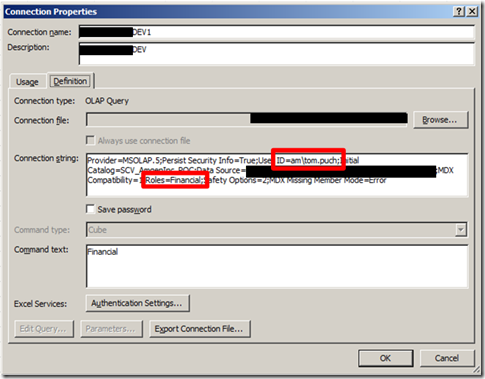
Task: Enable the Save password checkbox
Action: point(90,209)
